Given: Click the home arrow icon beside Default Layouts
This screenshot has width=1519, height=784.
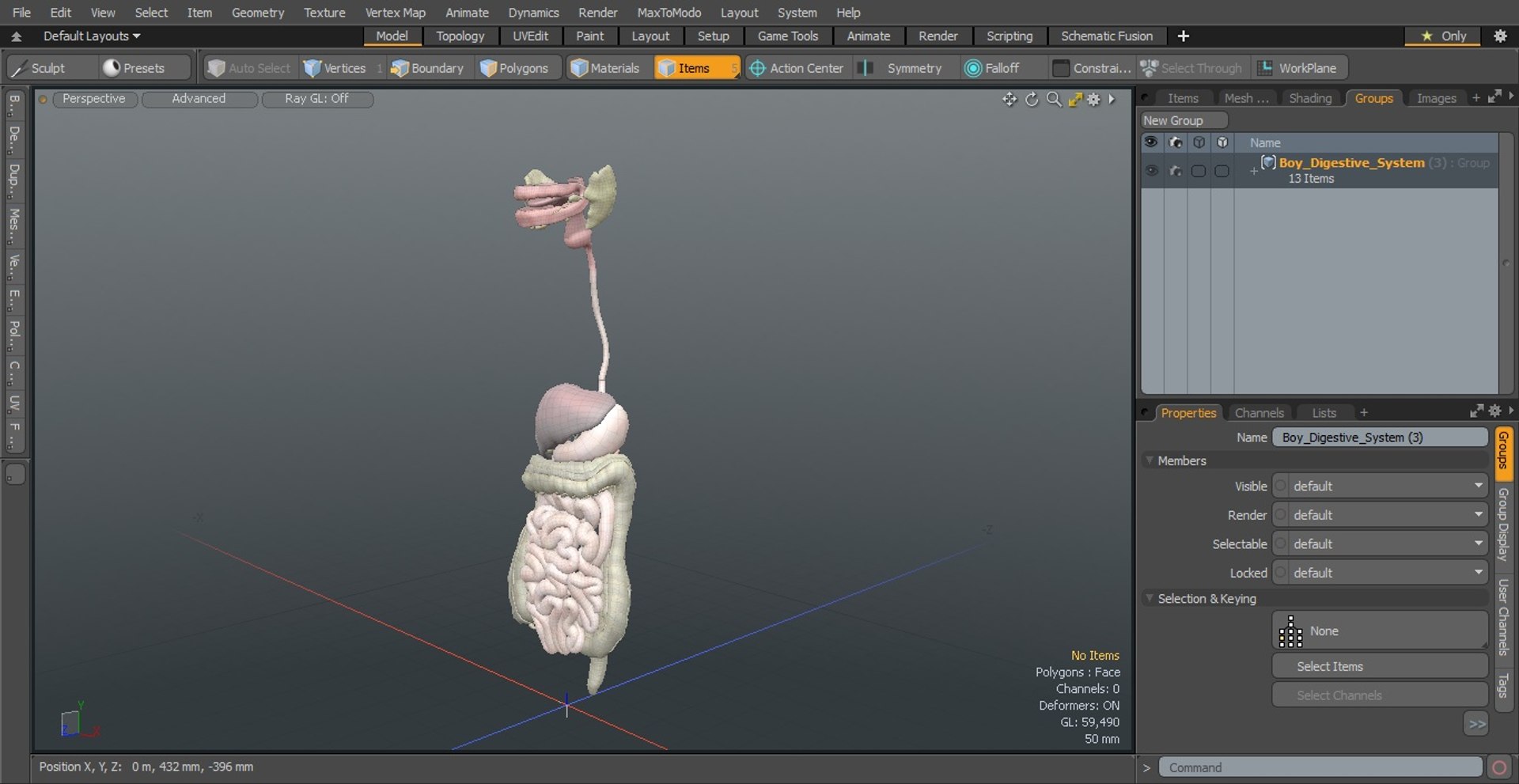Looking at the screenshot, I should [x=16, y=36].
